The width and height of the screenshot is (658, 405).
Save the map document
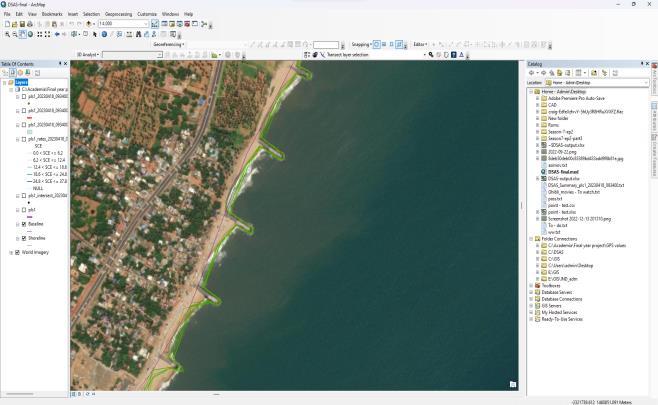pyautogui.click(x=23, y=24)
